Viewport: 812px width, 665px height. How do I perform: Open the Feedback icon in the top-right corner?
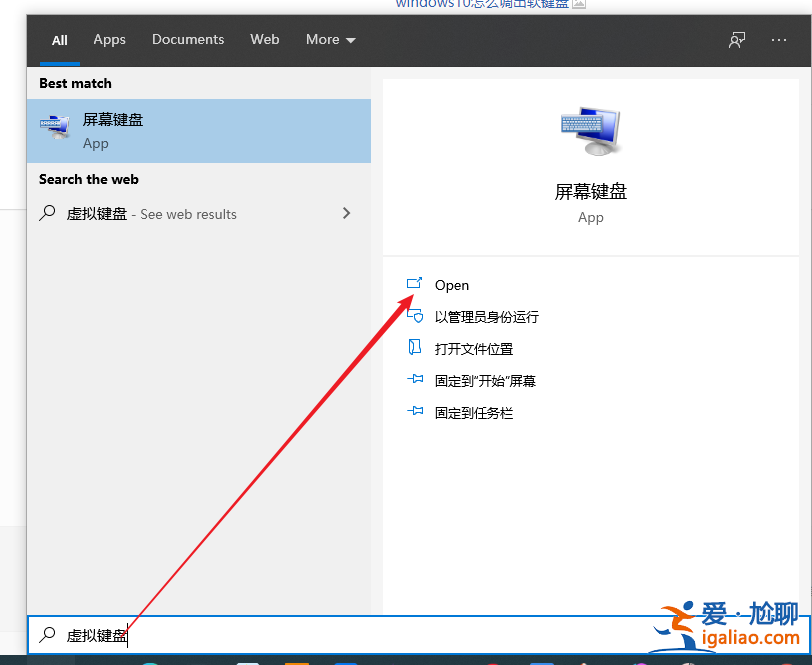pos(736,39)
